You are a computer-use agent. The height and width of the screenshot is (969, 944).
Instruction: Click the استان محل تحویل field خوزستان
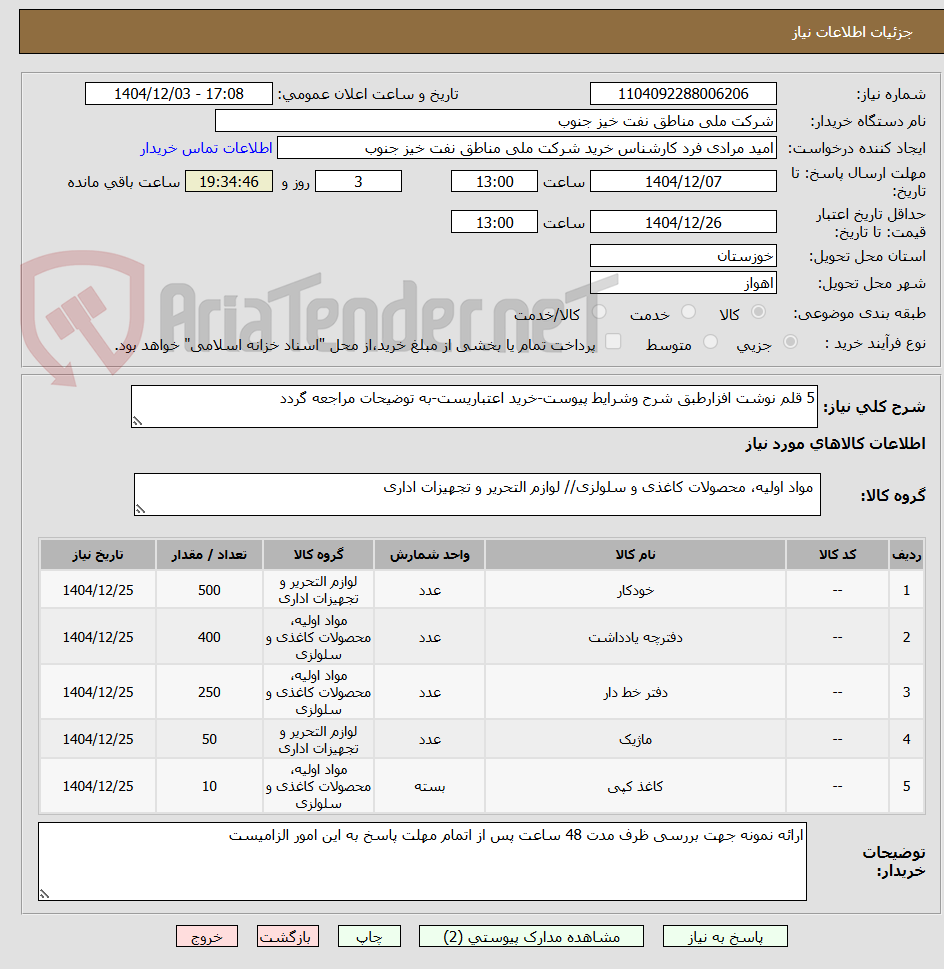[x=683, y=256]
